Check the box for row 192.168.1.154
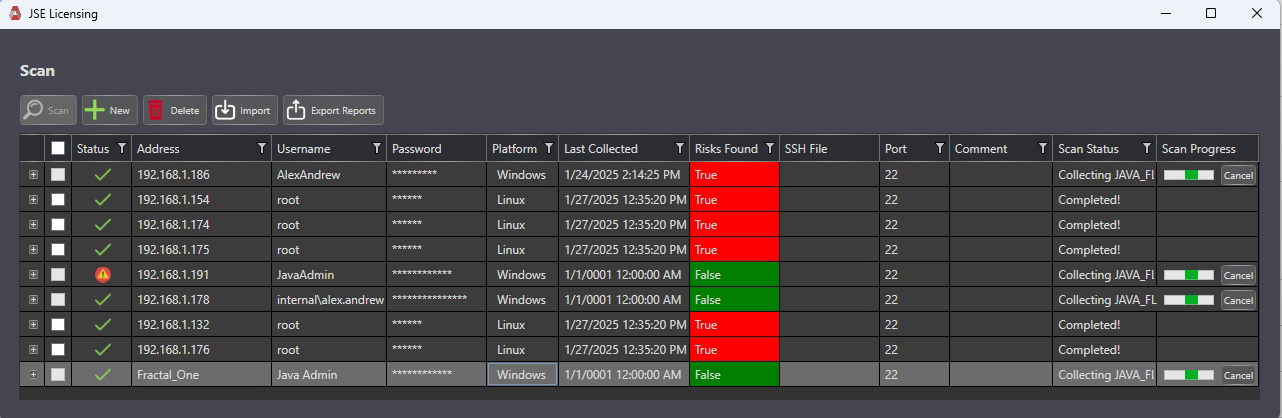Image resolution: width=1282 pixels, height=418 pixels. tap(58, 200)
